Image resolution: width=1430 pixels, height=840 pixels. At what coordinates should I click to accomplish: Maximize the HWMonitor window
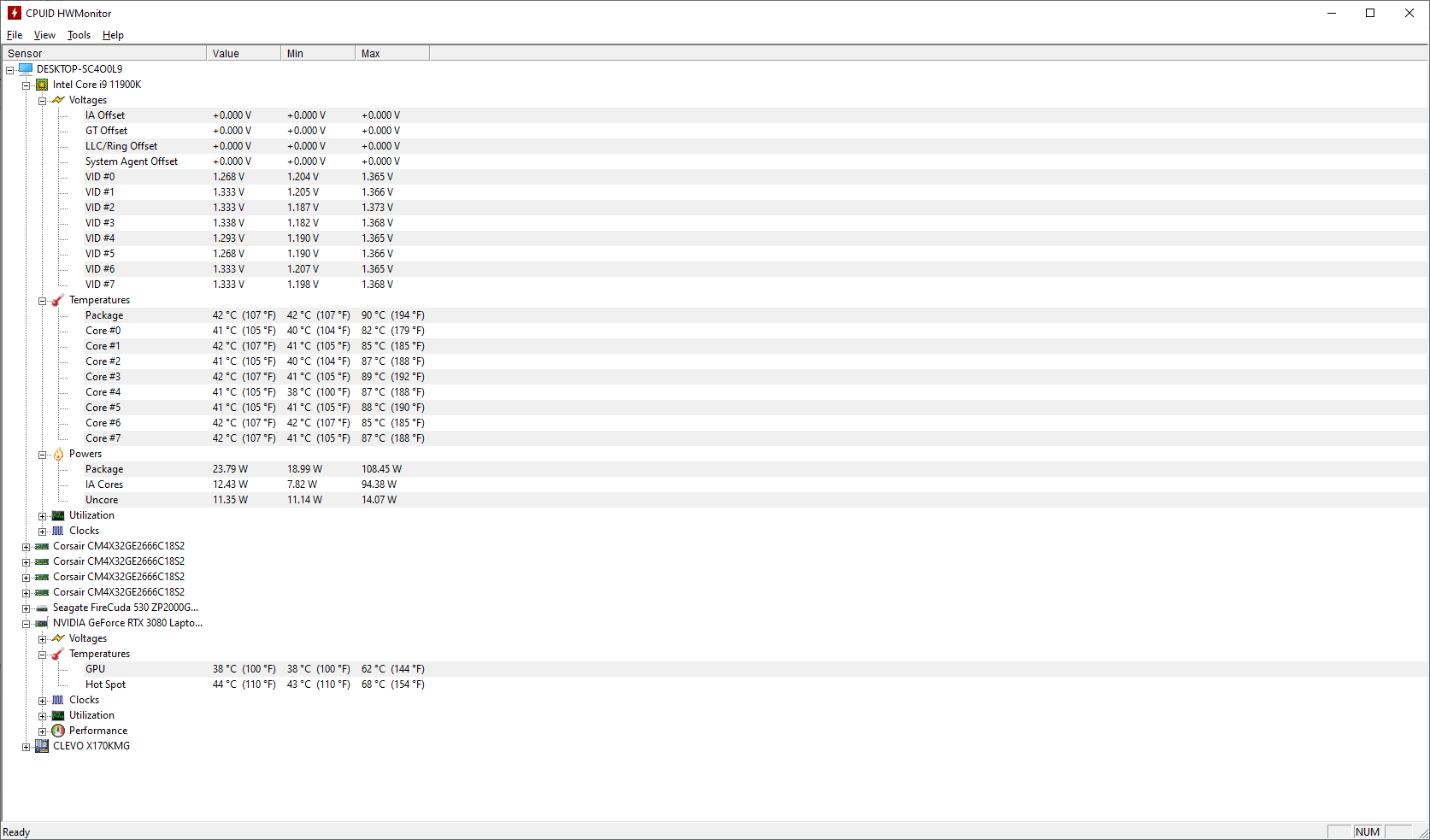(x=1370, y=13)
